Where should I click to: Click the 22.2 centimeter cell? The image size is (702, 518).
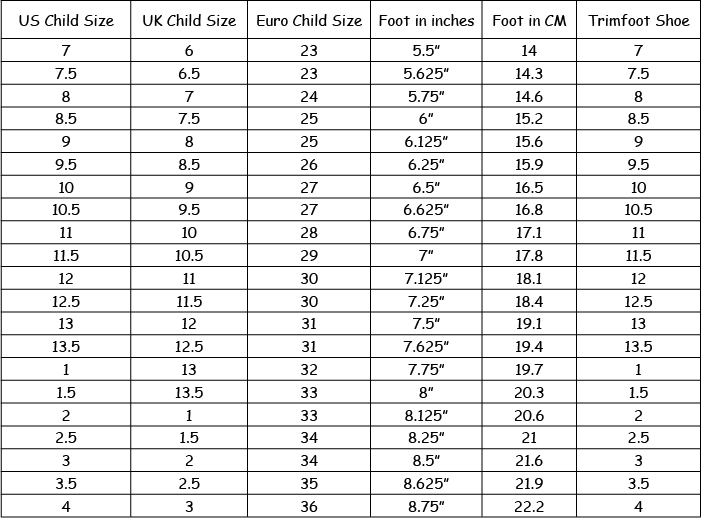pos(529,506)
